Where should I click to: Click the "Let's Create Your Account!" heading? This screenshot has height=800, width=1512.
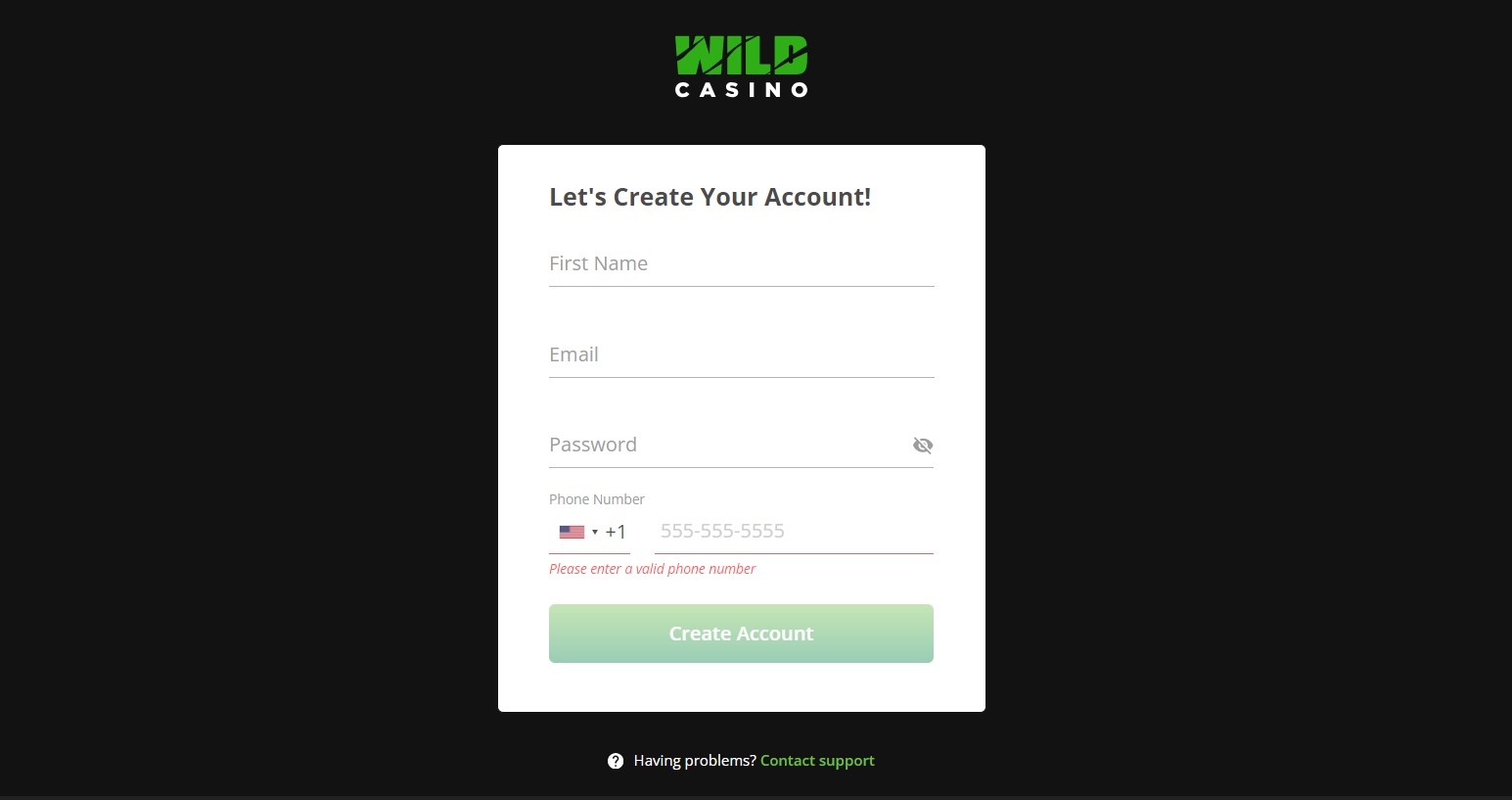tap(710, 197)
